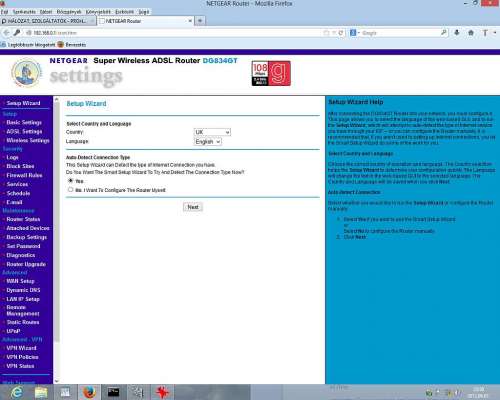Click the round emblem logo left of NETGEAR
The image size is (500, 400).
[27, 73]
